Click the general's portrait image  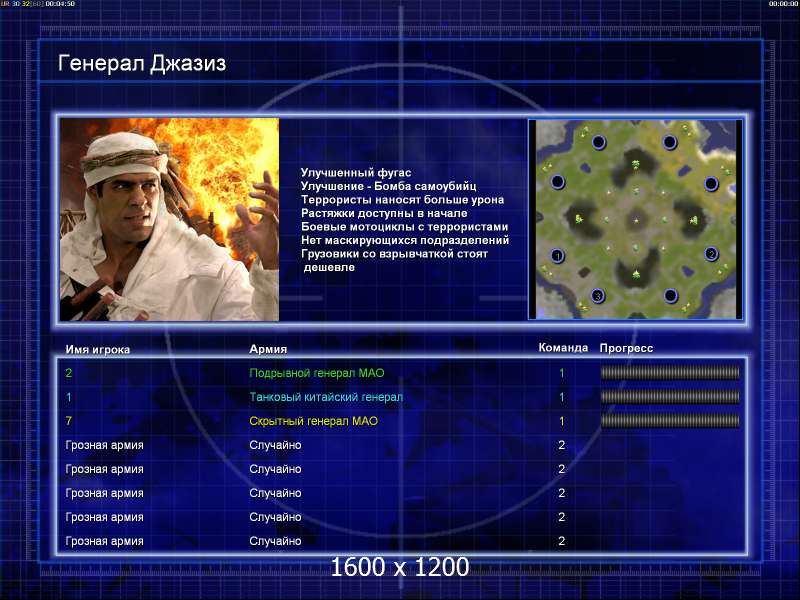[169, 219]
